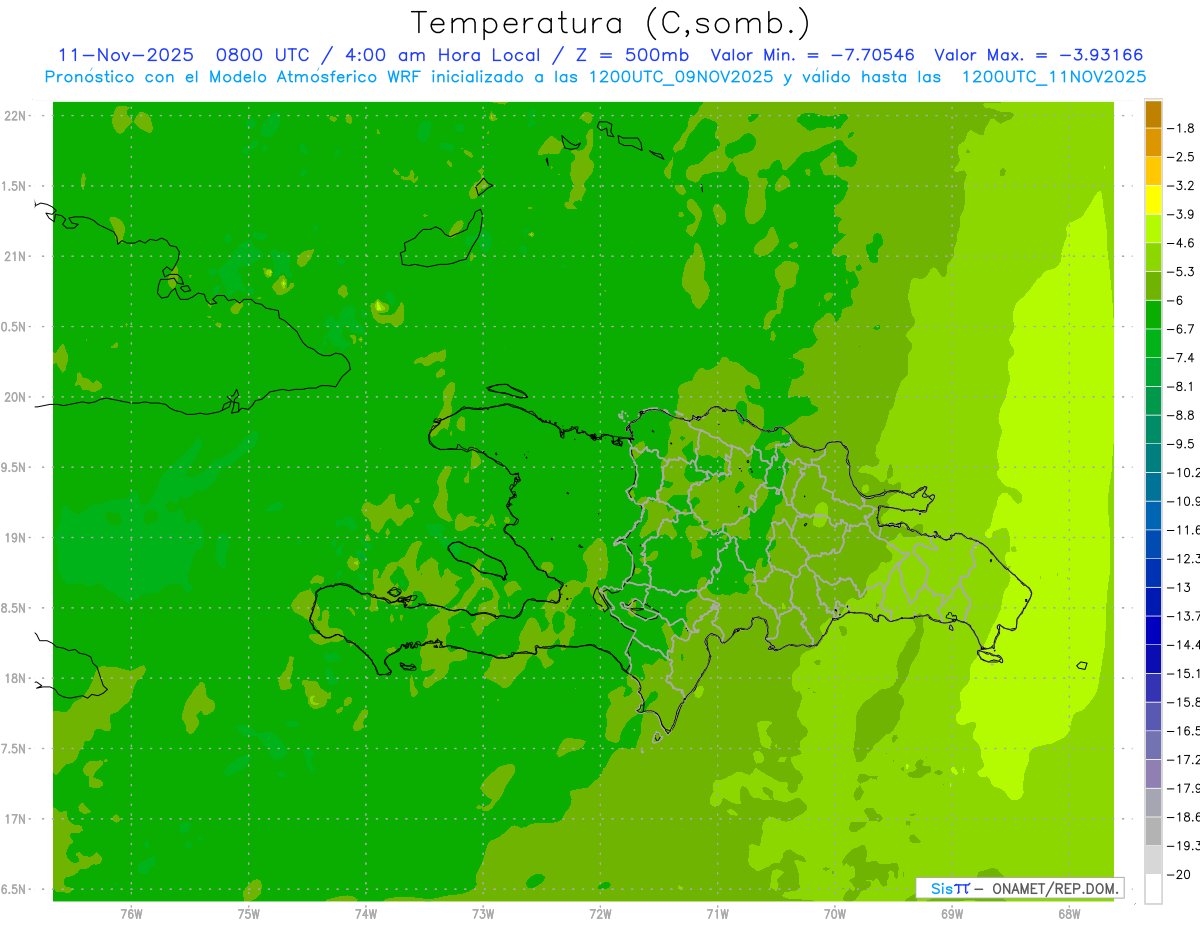Click the "-6.7" colorbar value
Viewport: 1200px width, 927px height.
coord(1182,329)
